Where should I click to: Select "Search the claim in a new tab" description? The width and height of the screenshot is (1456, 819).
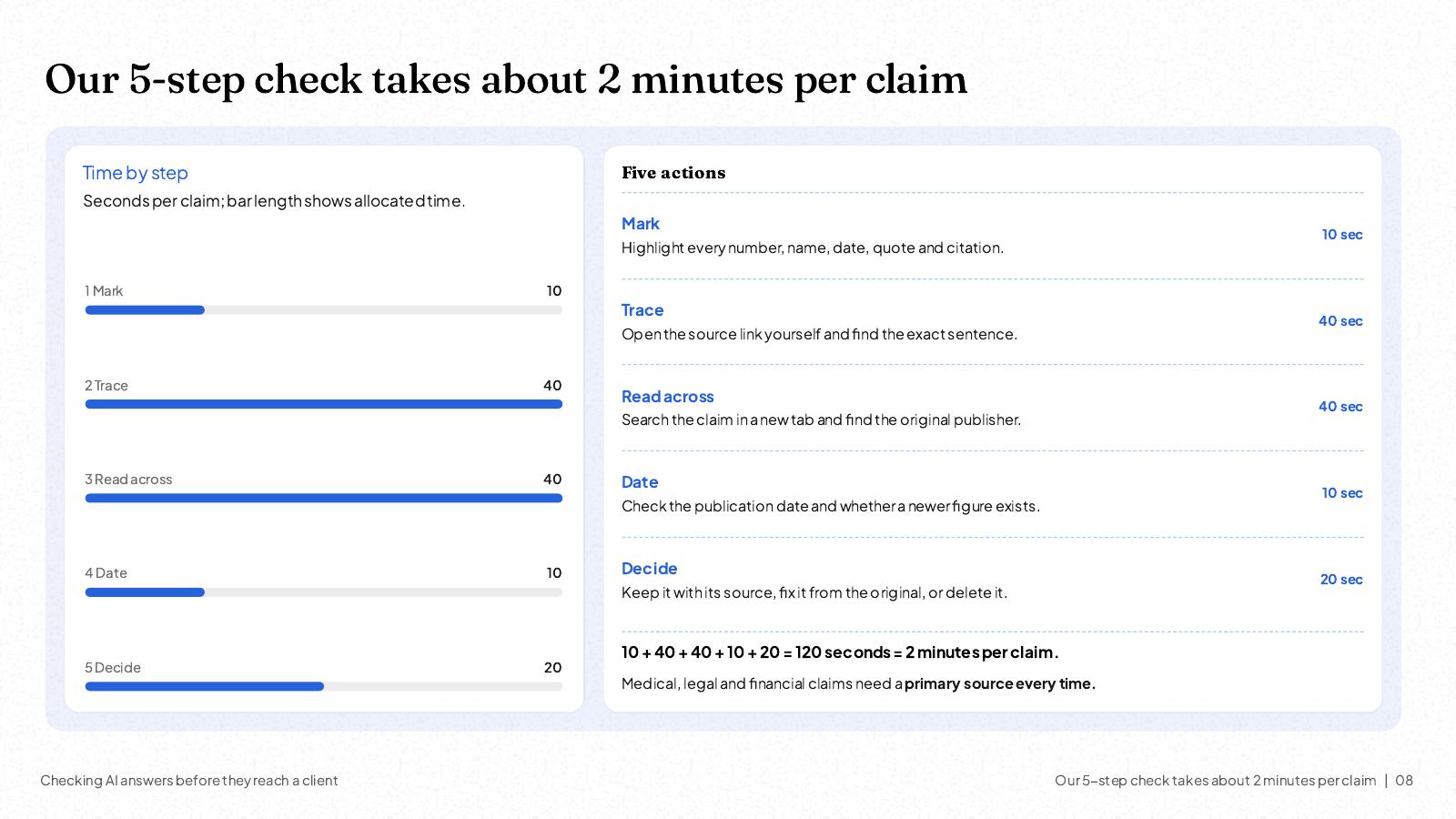click(821, 420)
